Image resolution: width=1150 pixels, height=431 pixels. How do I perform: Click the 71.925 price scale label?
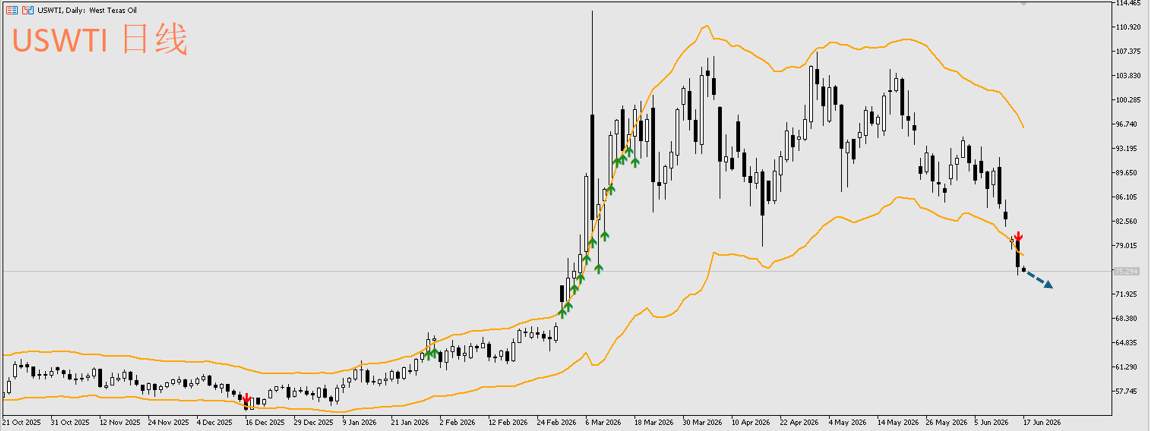coord(1126,294)
